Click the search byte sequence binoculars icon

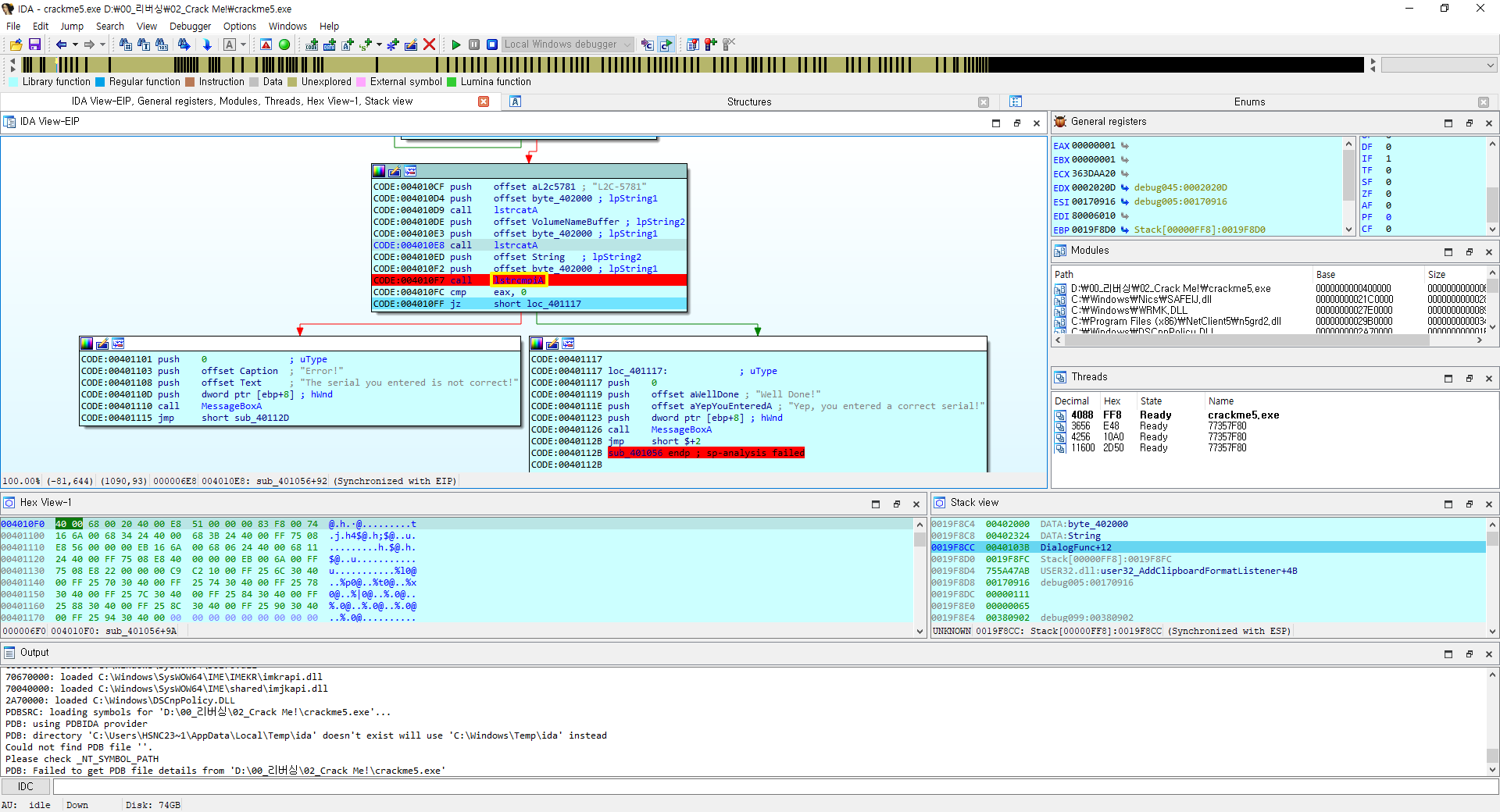[x=162, y=45]
